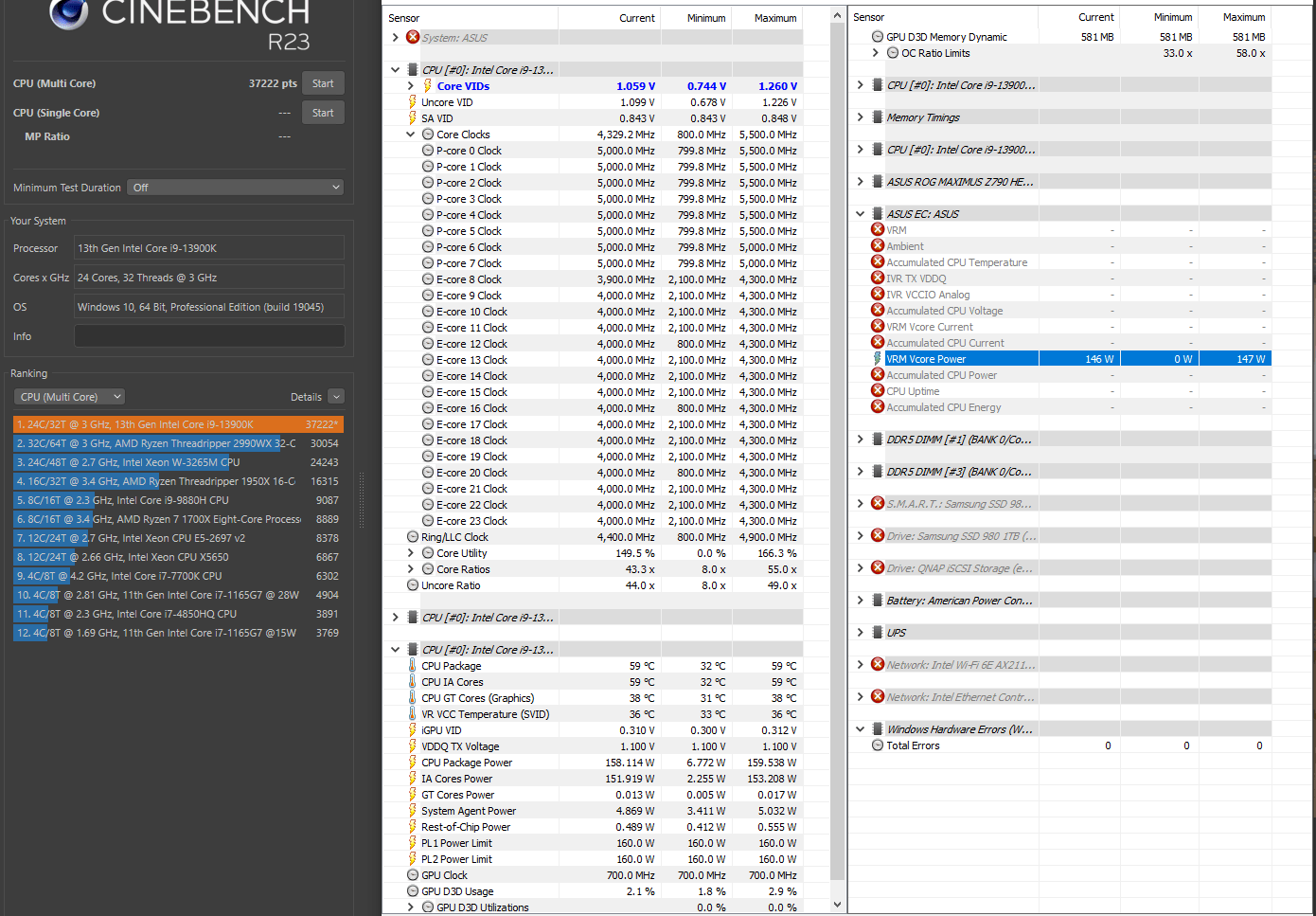The height and width of the screenshot is (916, 1316).
Task: Click the disabled icon beside CPU Uptime
Action: tap(878, 390)
